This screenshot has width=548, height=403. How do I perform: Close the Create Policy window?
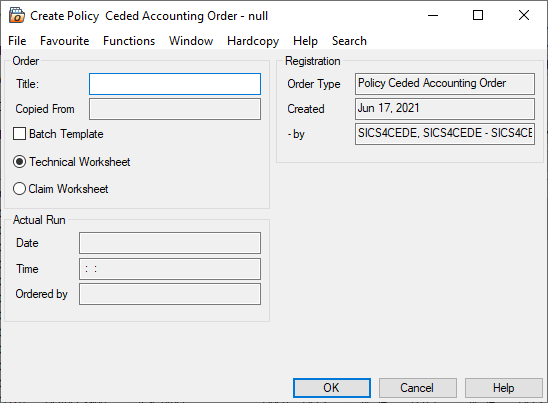(x=524, y=15)
